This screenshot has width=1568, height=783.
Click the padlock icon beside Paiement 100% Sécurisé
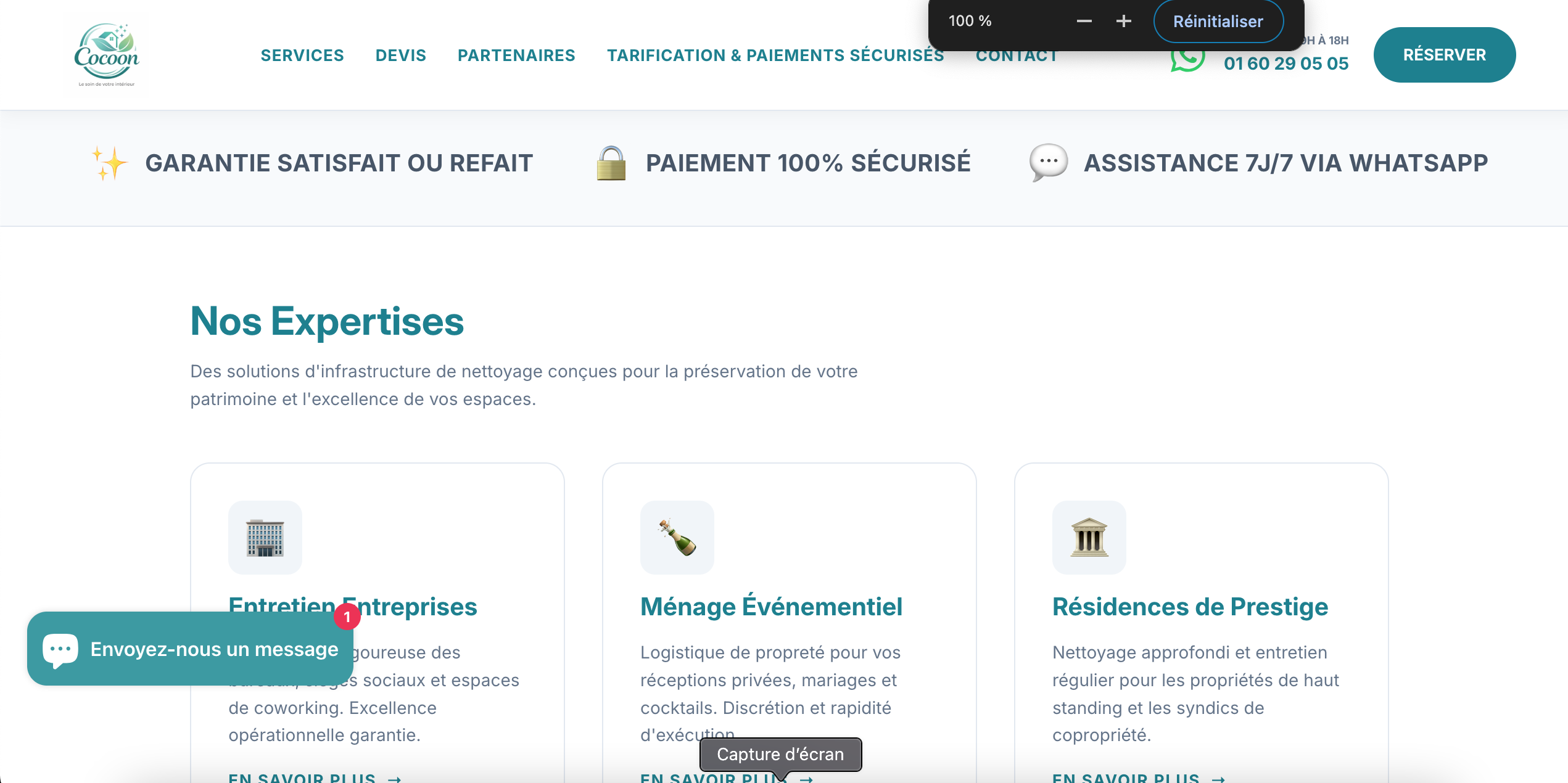[611, 163]
